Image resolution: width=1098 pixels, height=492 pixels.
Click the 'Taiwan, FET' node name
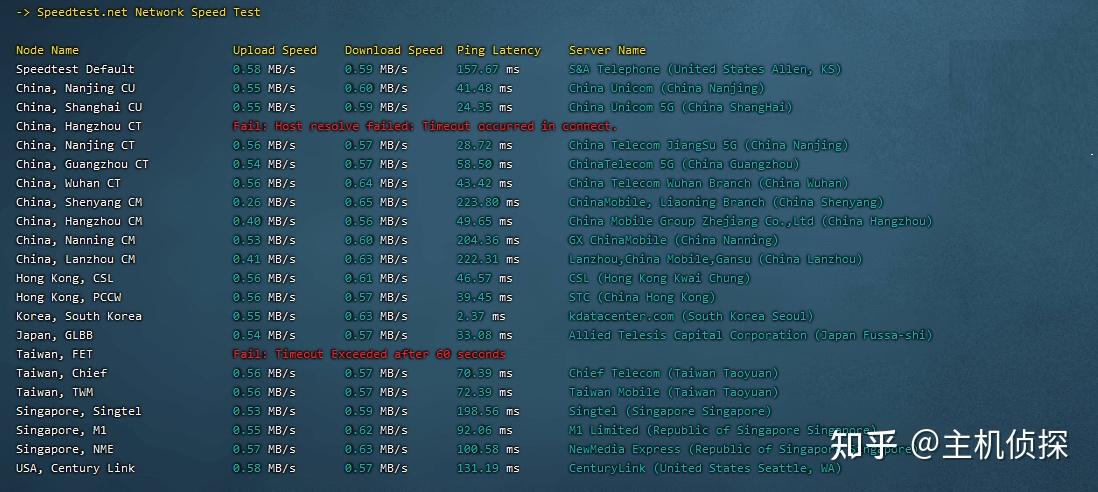[54, 353]
